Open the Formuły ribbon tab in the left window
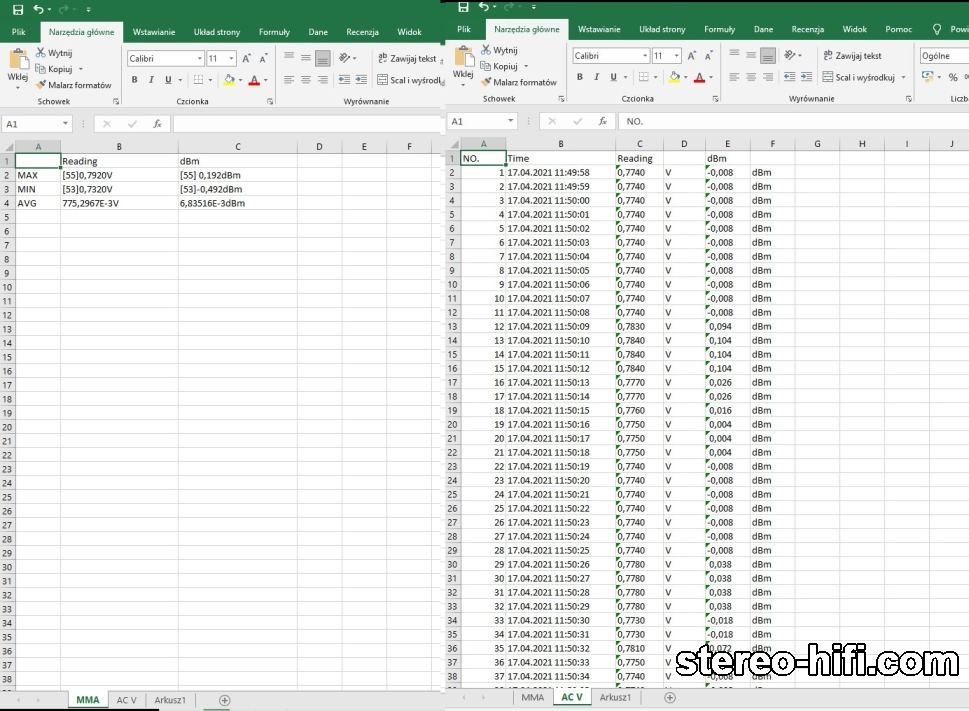This screenshot has width=969, height=711. point(274,32)
